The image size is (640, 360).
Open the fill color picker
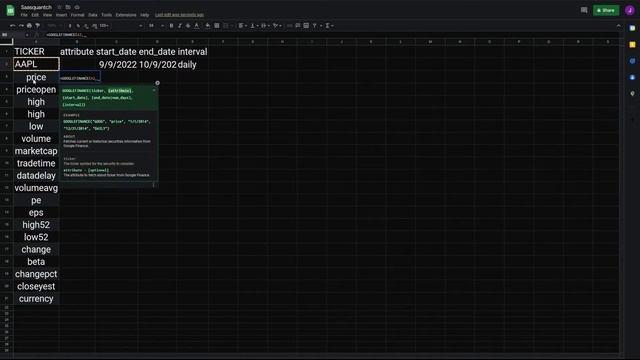208,25
